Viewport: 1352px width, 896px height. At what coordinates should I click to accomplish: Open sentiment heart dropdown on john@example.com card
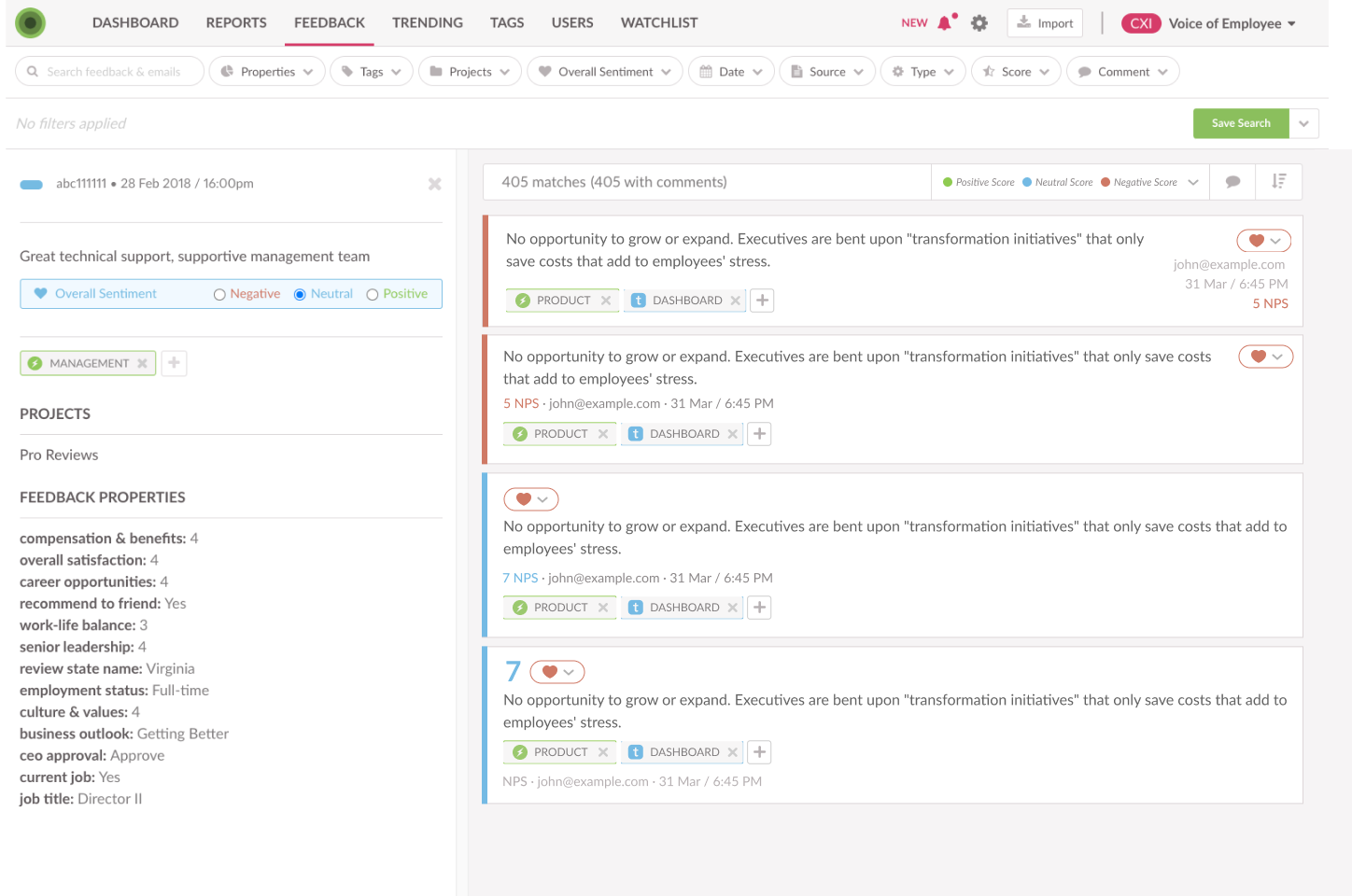point(1264,241)
